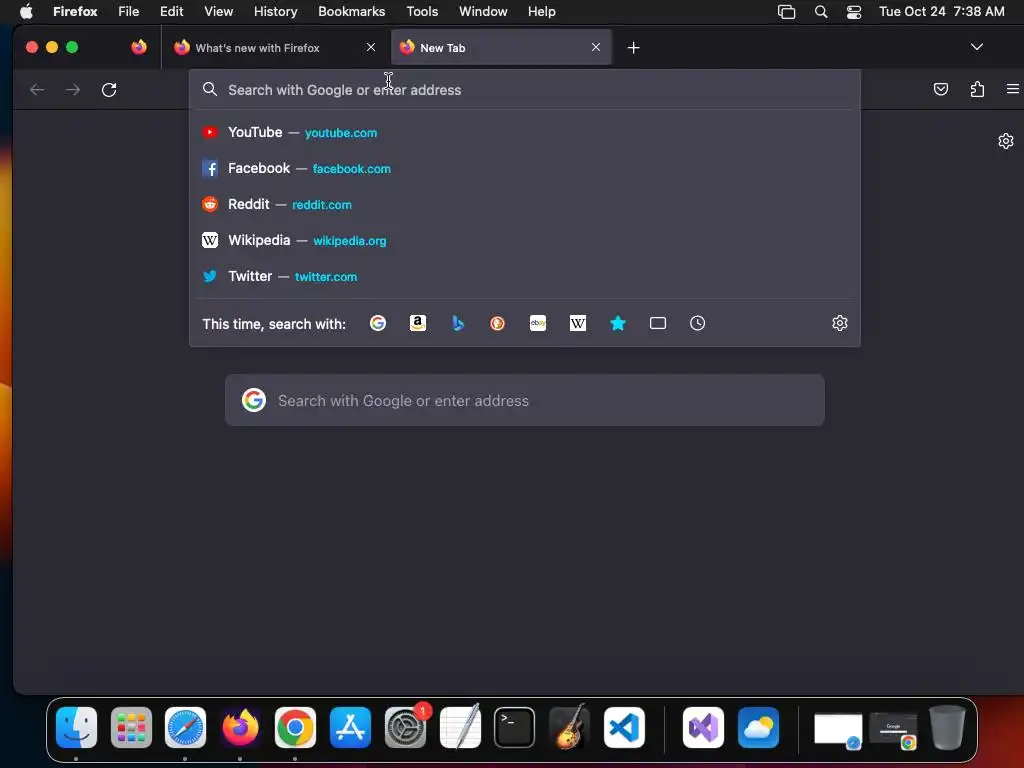Open Firefox View pinned icon
Viewport: 1024px width, 768px height.
(138, 47)
